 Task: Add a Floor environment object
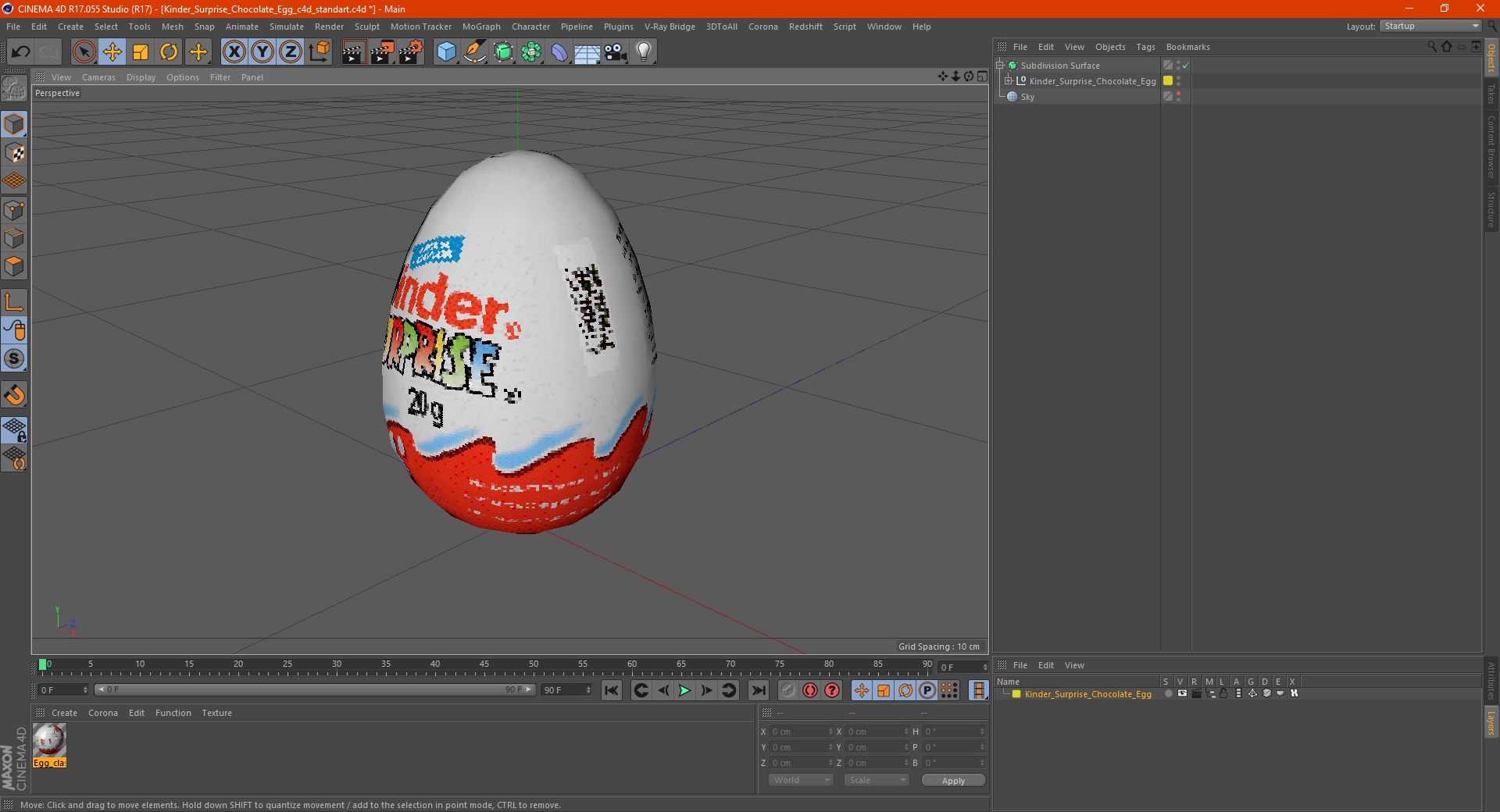tap(587, 52)
